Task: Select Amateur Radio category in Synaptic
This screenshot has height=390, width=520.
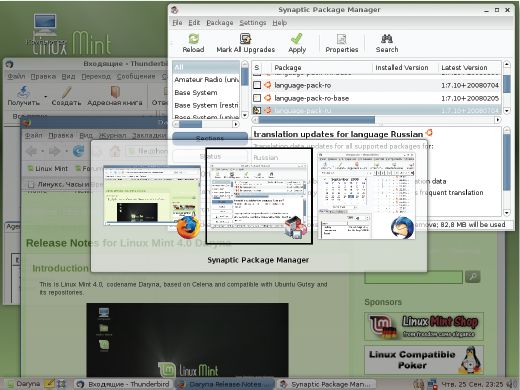Action: tap(207, 79)
